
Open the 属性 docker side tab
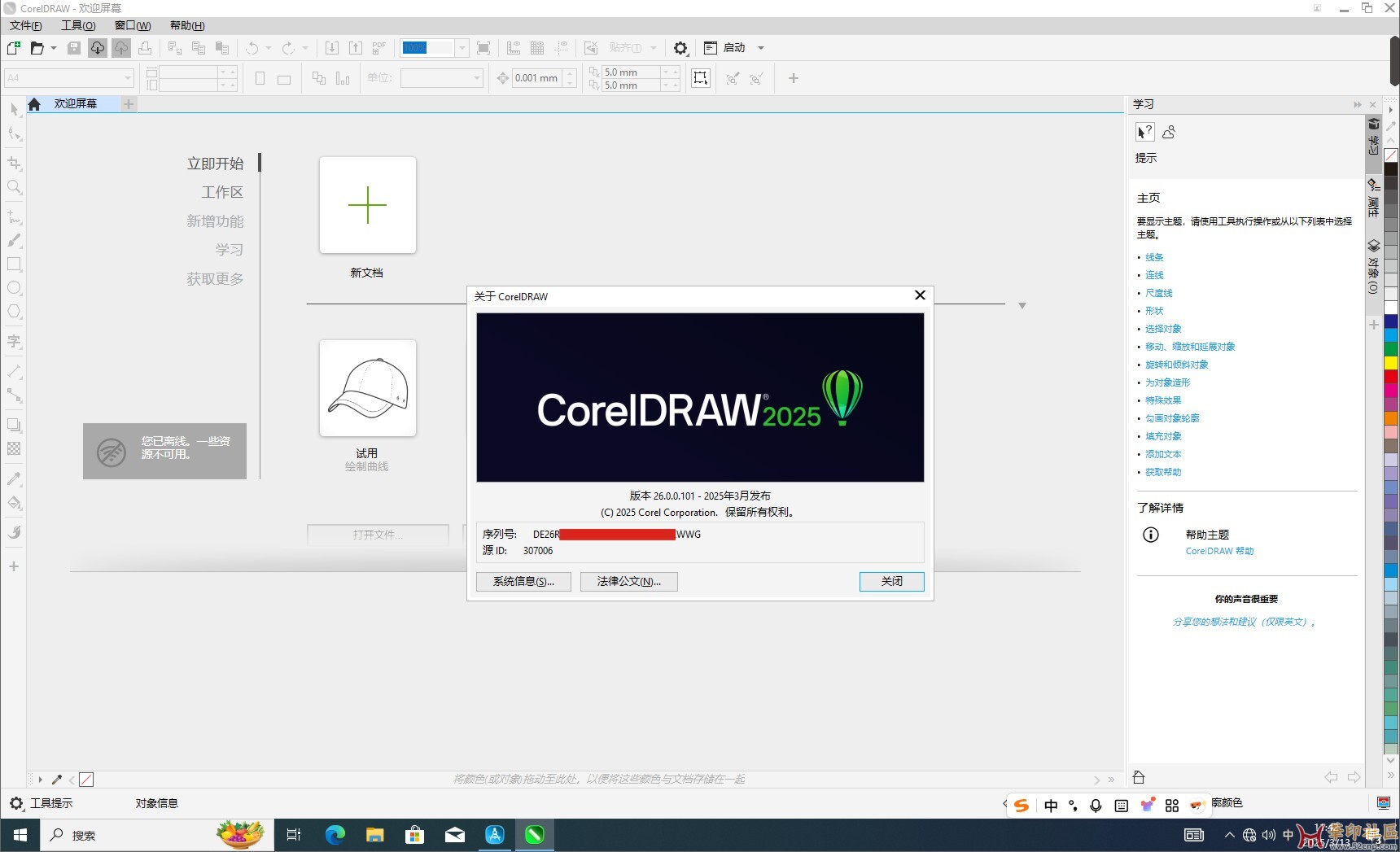[1373, 198]
